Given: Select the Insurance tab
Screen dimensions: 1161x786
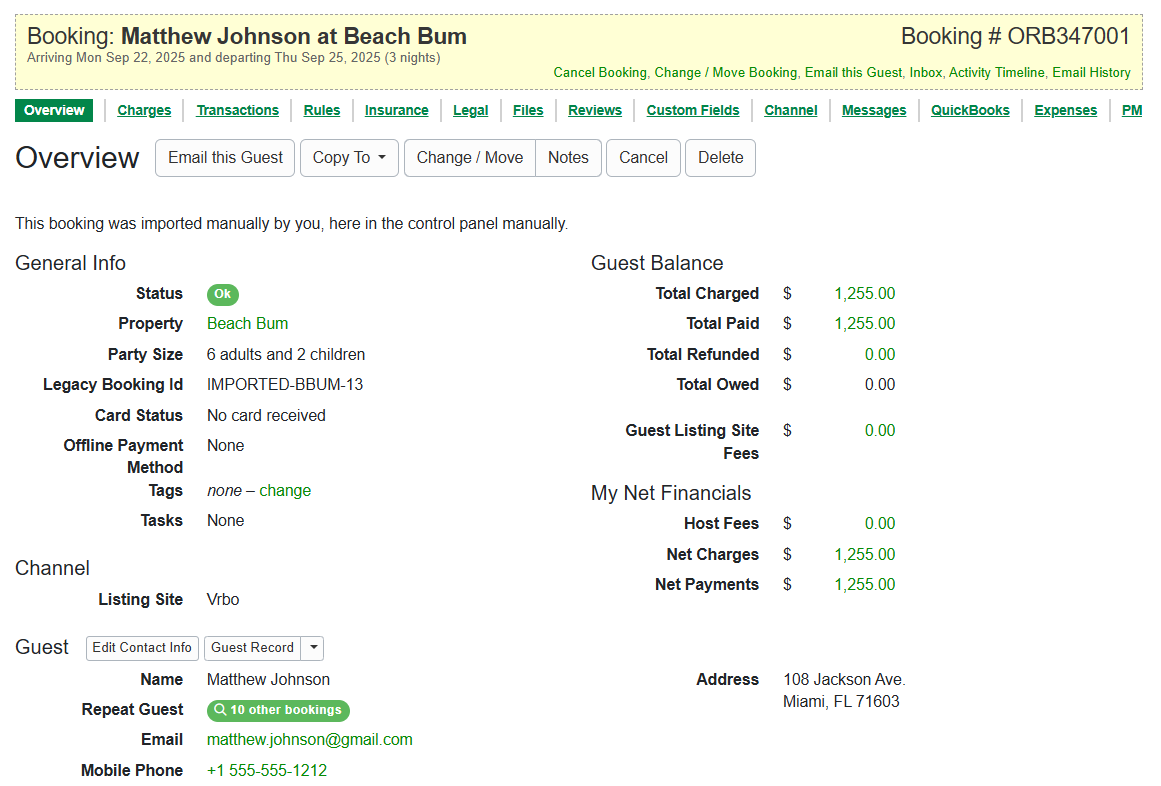Looking at the screenshot, I should pyautogui.click(x=396, y=111).
